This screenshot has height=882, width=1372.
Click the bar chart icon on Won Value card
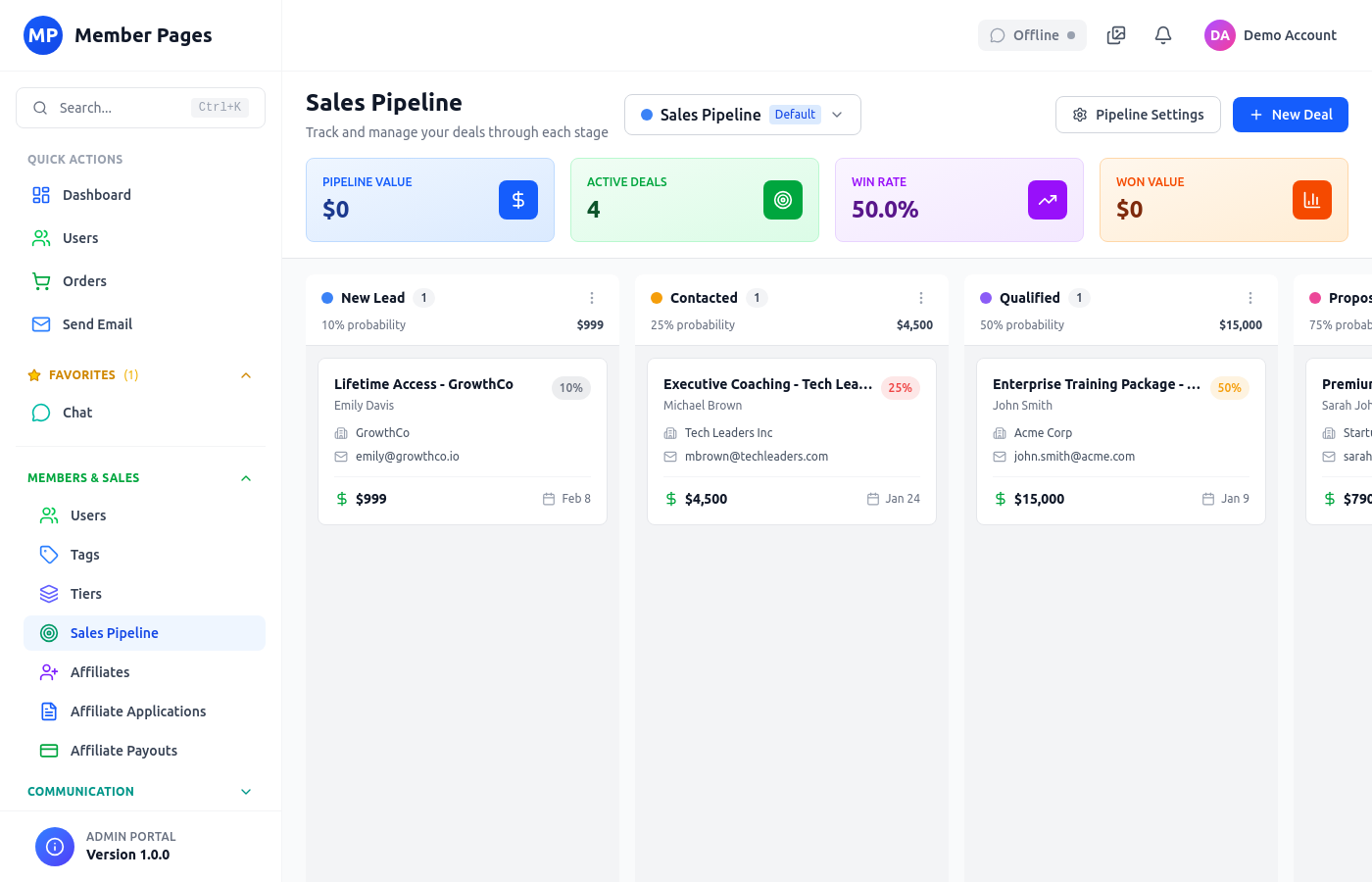click(x=1311, y=199)
